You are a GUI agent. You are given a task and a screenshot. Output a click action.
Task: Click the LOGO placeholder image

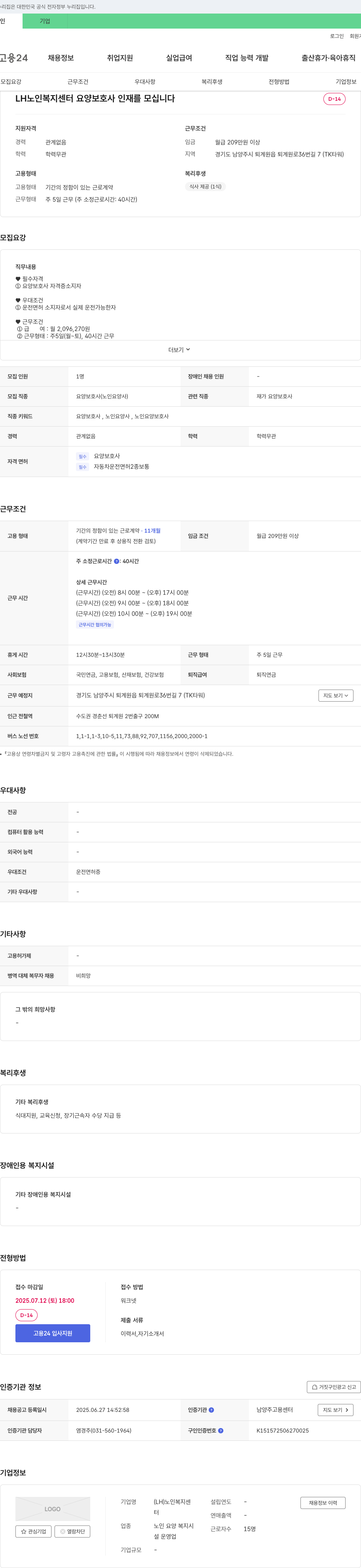pos(52,1509)
